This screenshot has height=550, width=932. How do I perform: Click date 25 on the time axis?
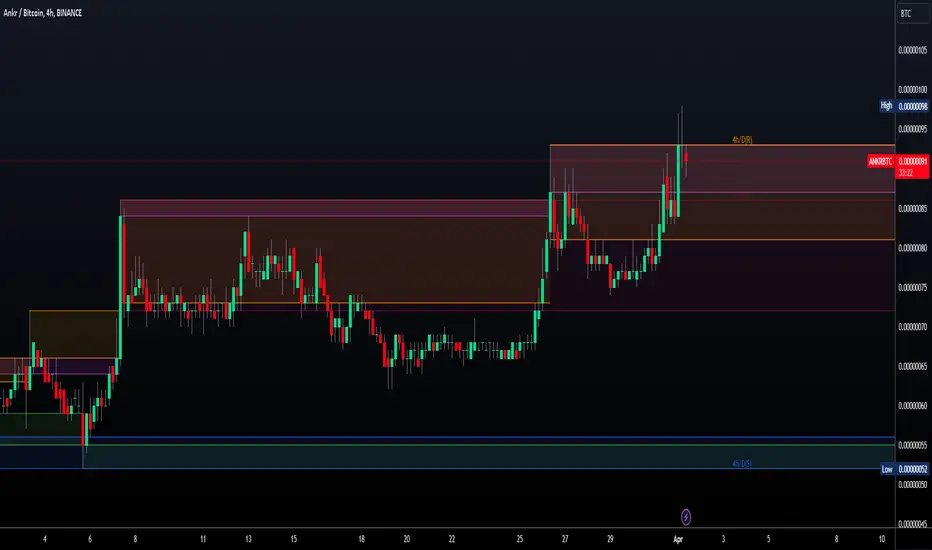[x=519, y=539]
